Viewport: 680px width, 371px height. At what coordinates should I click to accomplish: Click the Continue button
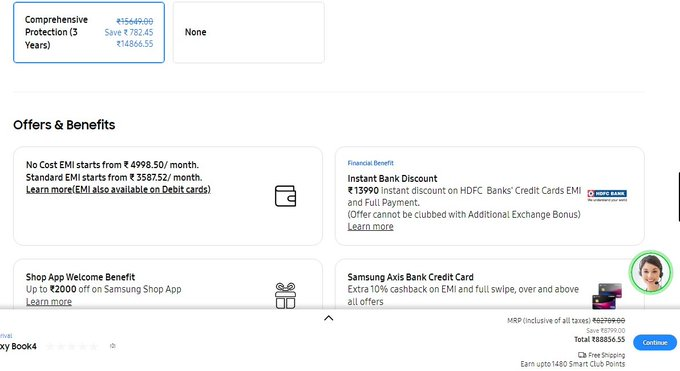click(x=655, y=342)
